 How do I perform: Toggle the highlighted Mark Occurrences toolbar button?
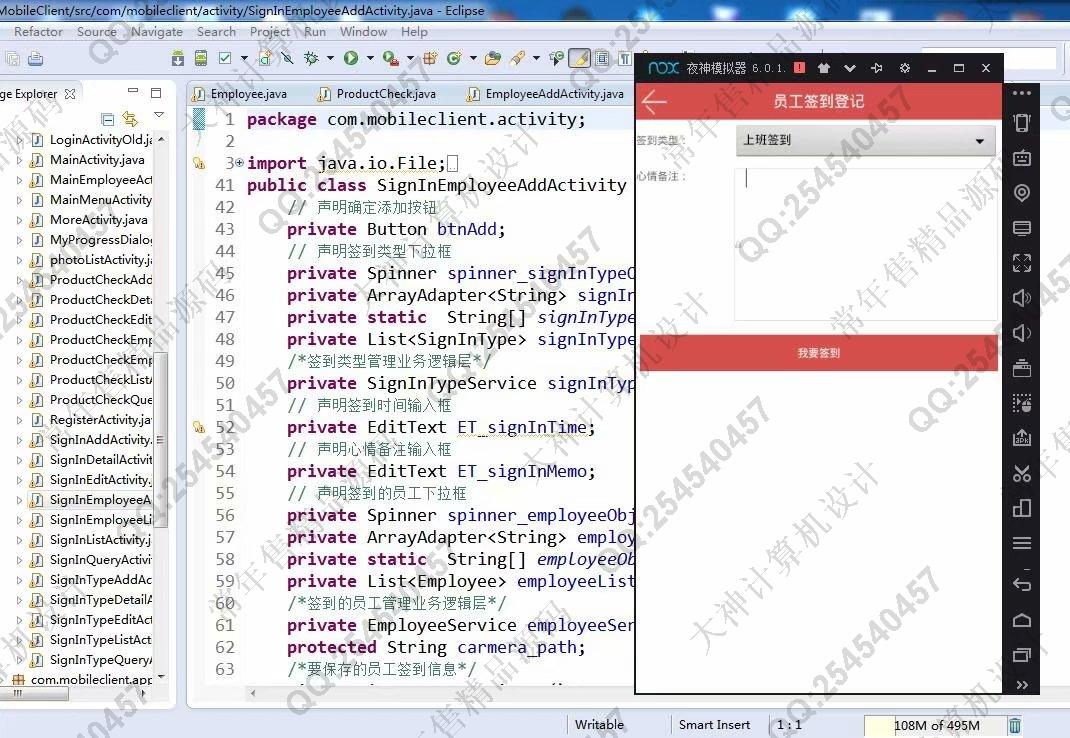[x=578, y=59]
